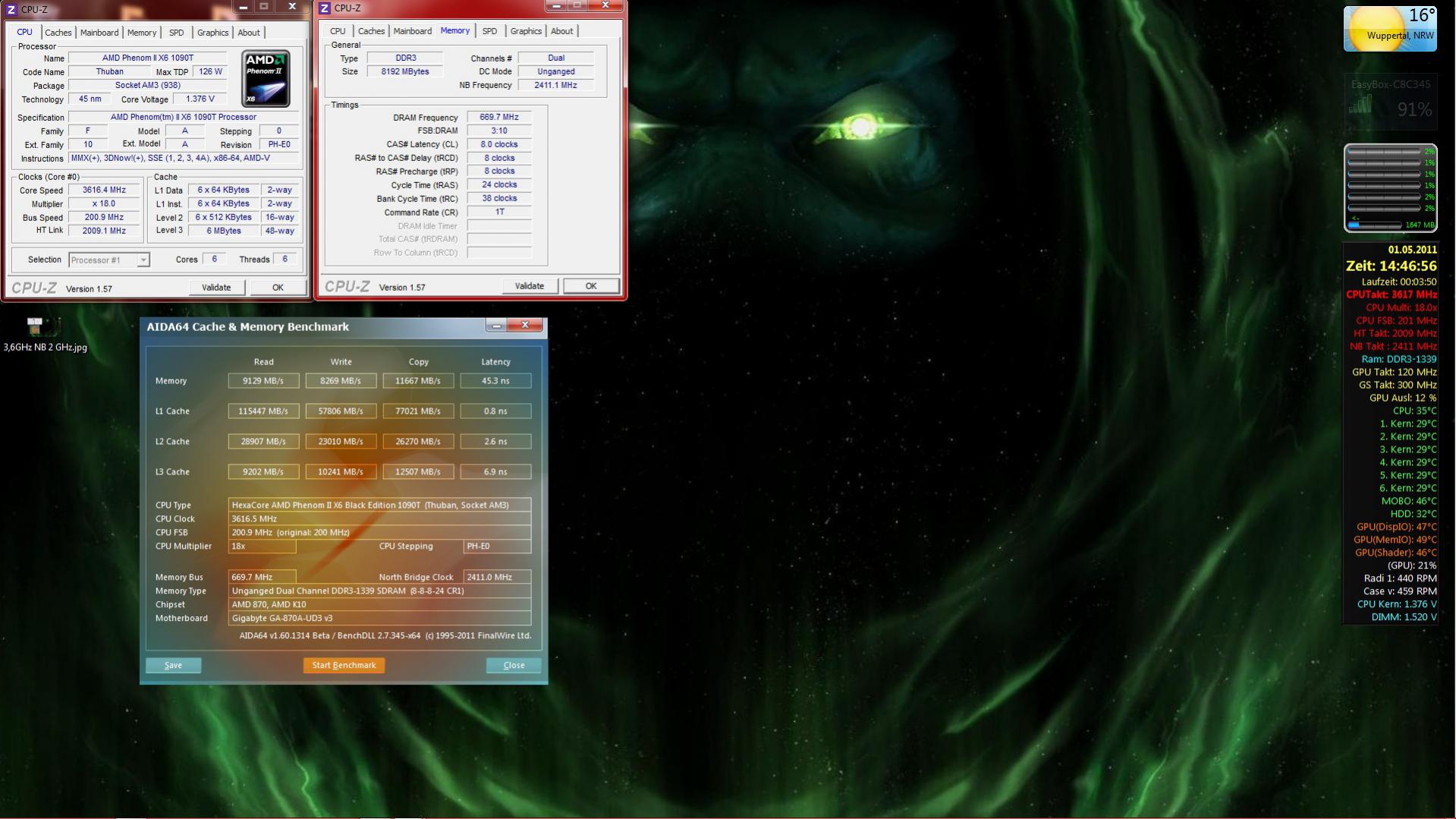Start Benchmark in AIDA64

(x=344, y=666)
